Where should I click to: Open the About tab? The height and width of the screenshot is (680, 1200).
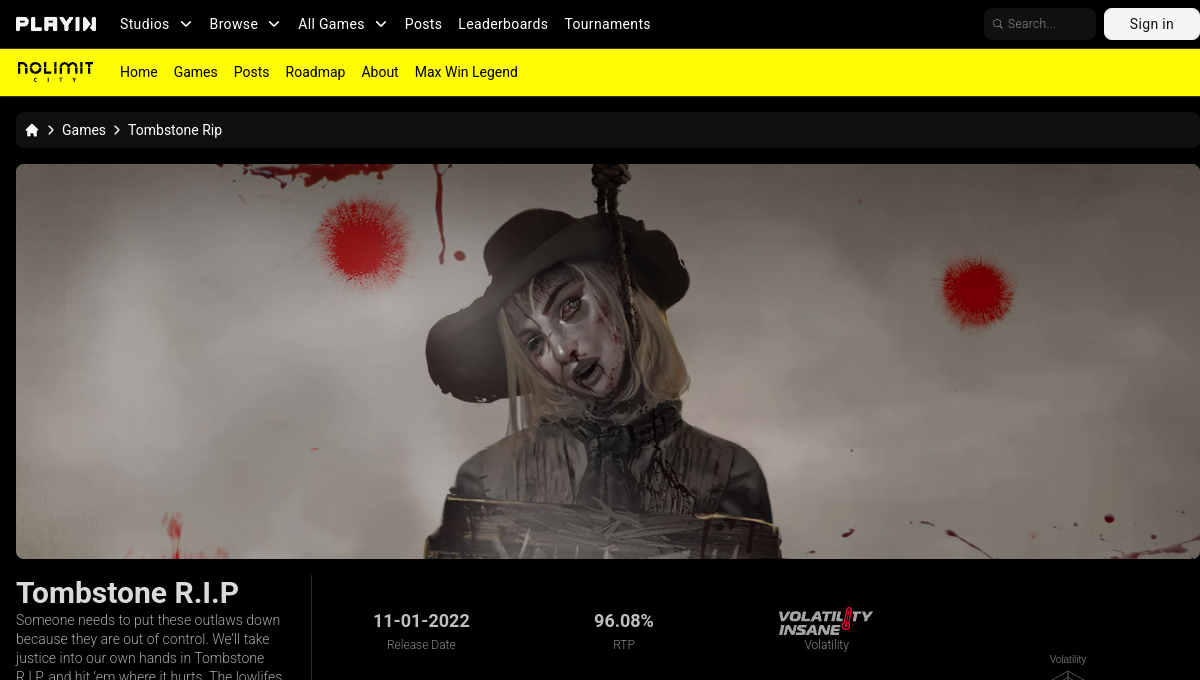click(380, 72)
